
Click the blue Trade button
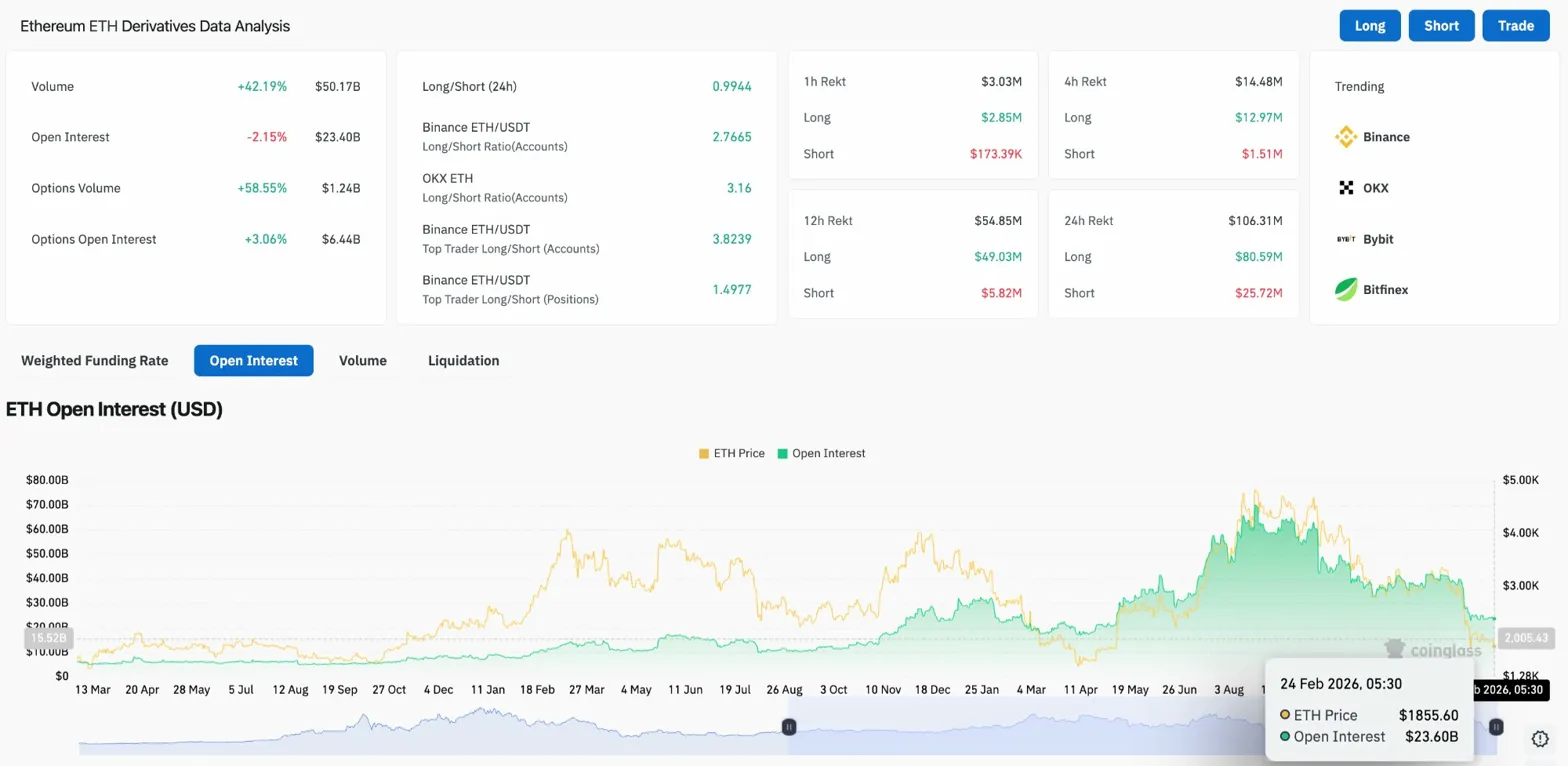[1515, 26]
